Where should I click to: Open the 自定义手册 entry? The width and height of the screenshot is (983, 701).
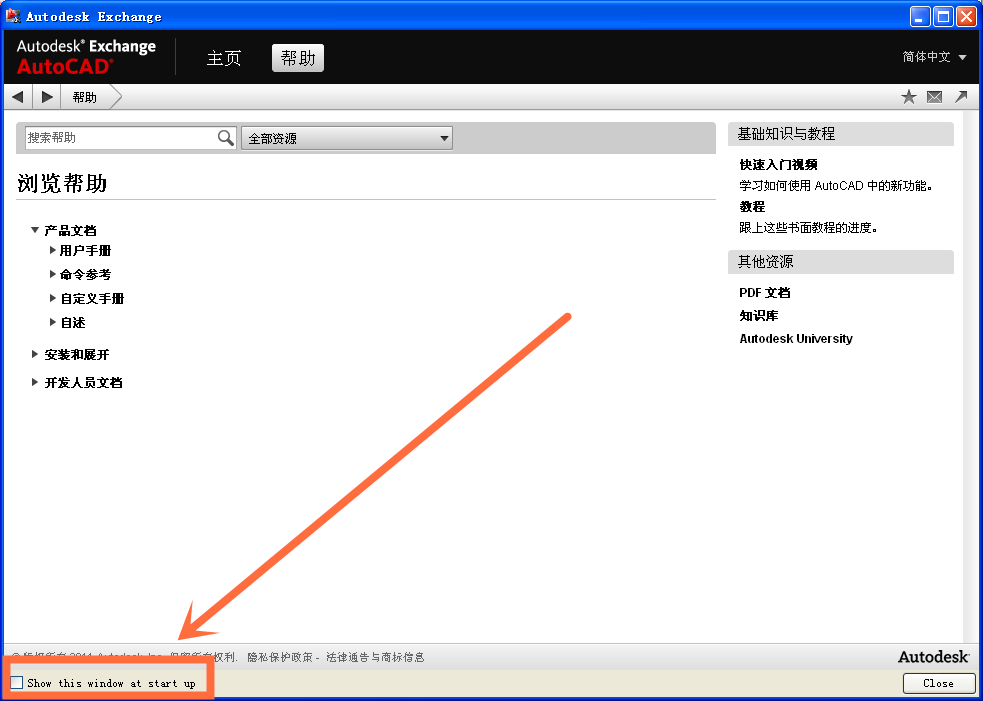coord(92,298)
